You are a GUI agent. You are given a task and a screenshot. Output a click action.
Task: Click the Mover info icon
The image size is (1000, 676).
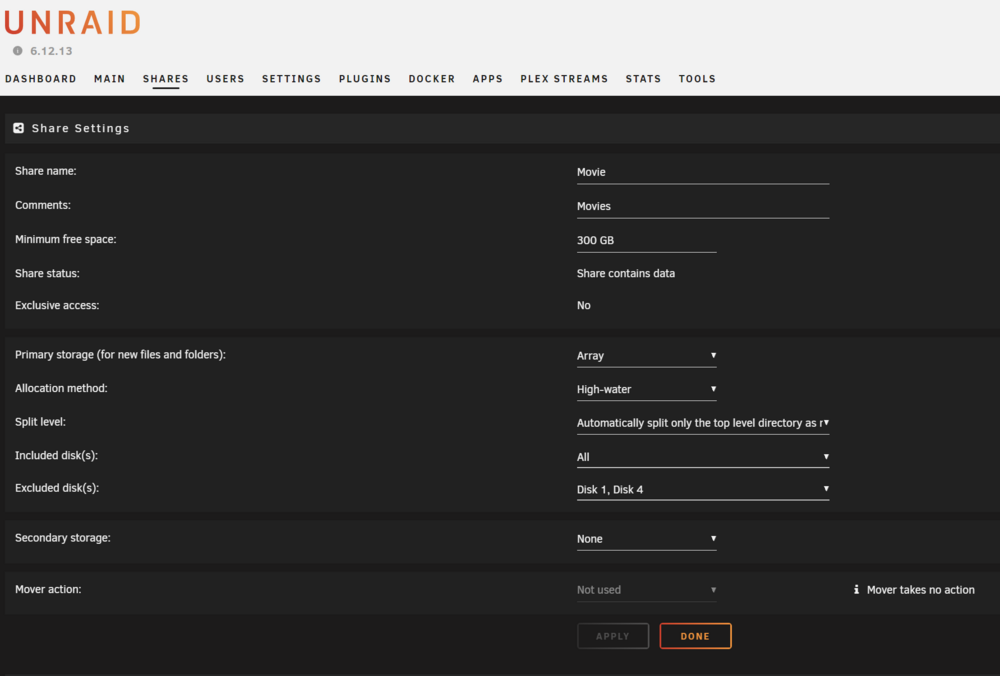tap(857, 590)
